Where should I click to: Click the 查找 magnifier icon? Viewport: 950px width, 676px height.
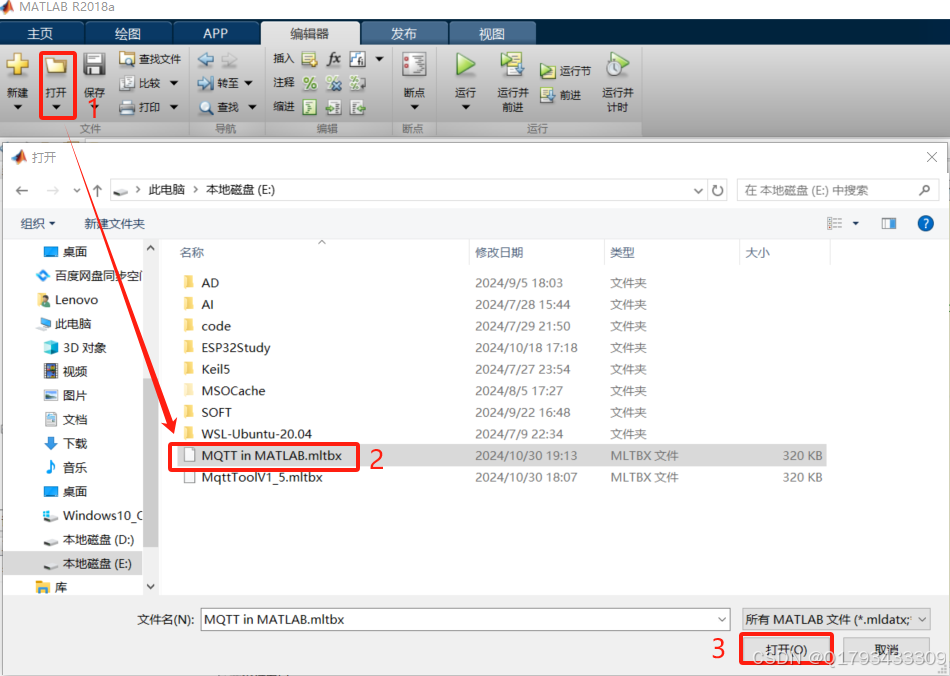point(206,107)
